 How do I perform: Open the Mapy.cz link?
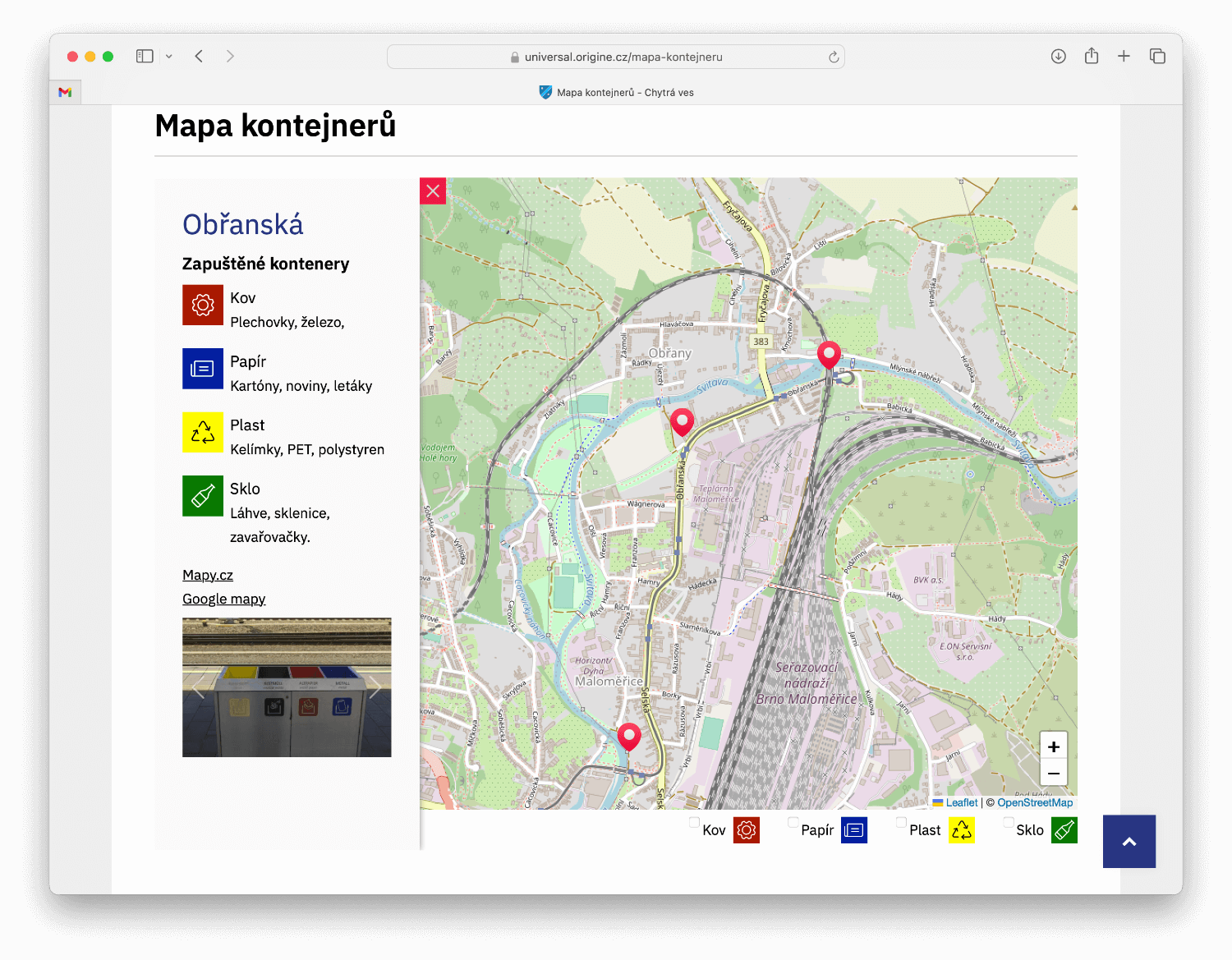(x=208, y=575)
